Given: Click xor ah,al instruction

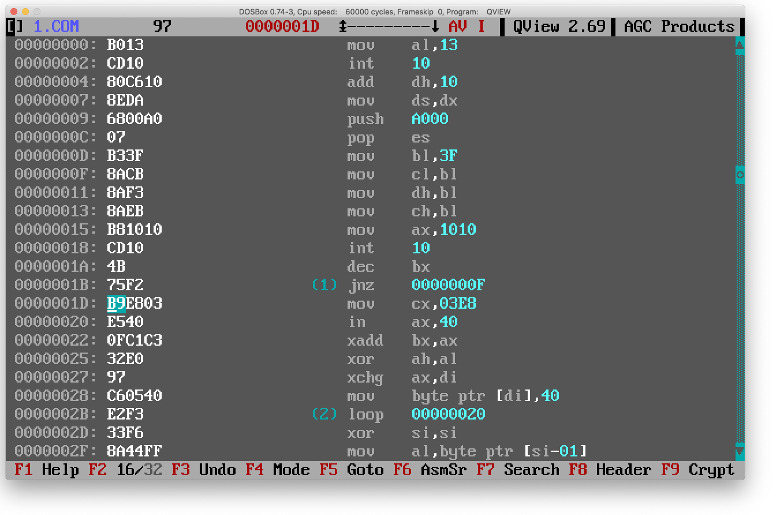Looking at the screenshot, I should click(402, 359).
